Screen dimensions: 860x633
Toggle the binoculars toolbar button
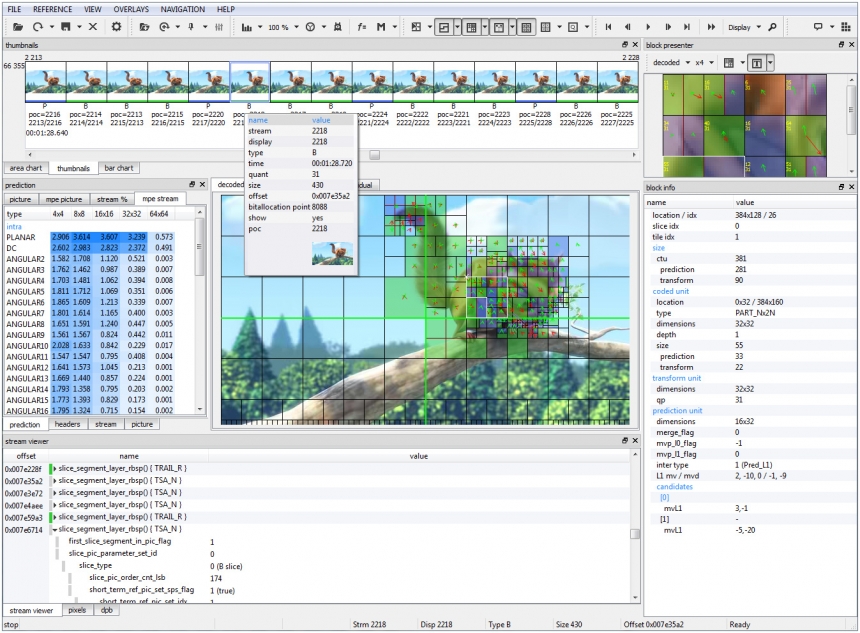pyautogui.click(x=337, y=27)
